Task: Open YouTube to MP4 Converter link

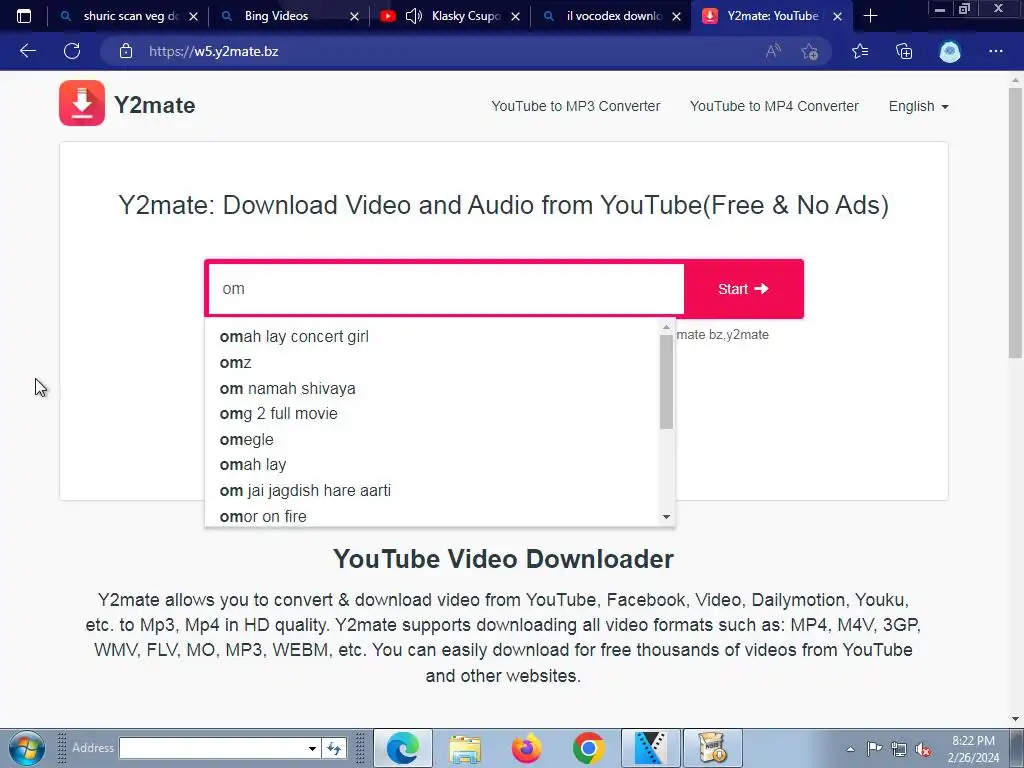Action: [x=774, y=106]
